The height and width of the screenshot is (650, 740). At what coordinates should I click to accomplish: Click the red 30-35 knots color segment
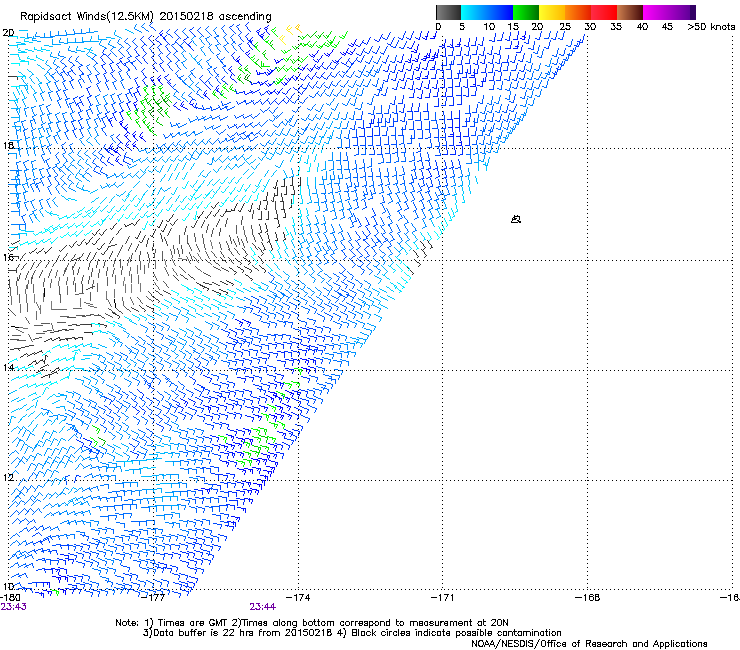(604, 12)
